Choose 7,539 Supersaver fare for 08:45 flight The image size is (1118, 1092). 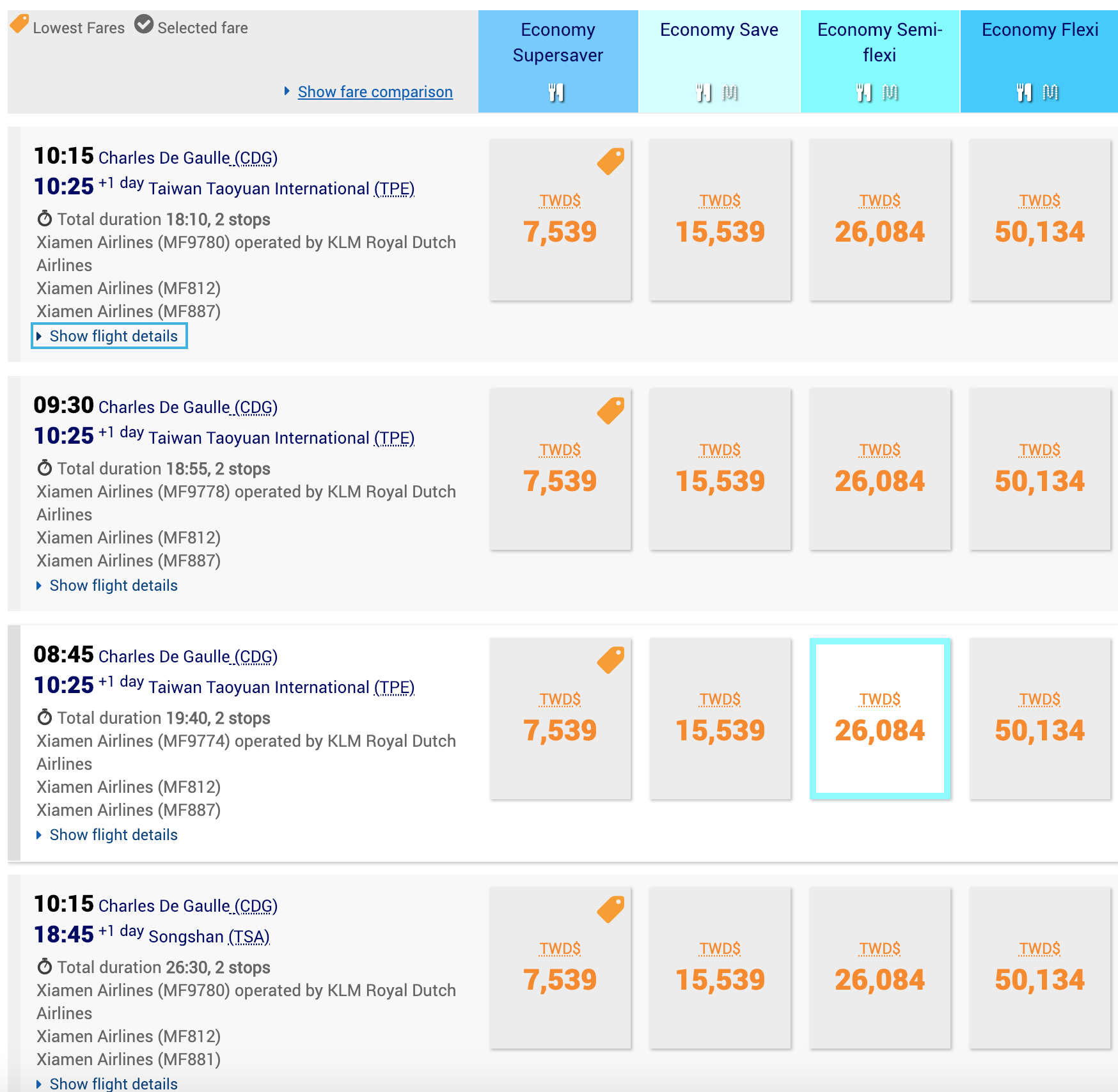pos(560,719)
